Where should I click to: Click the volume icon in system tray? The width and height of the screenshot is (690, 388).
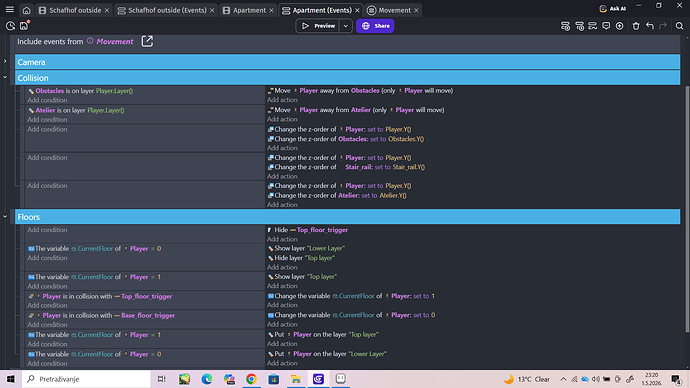[x=596, y=379]
